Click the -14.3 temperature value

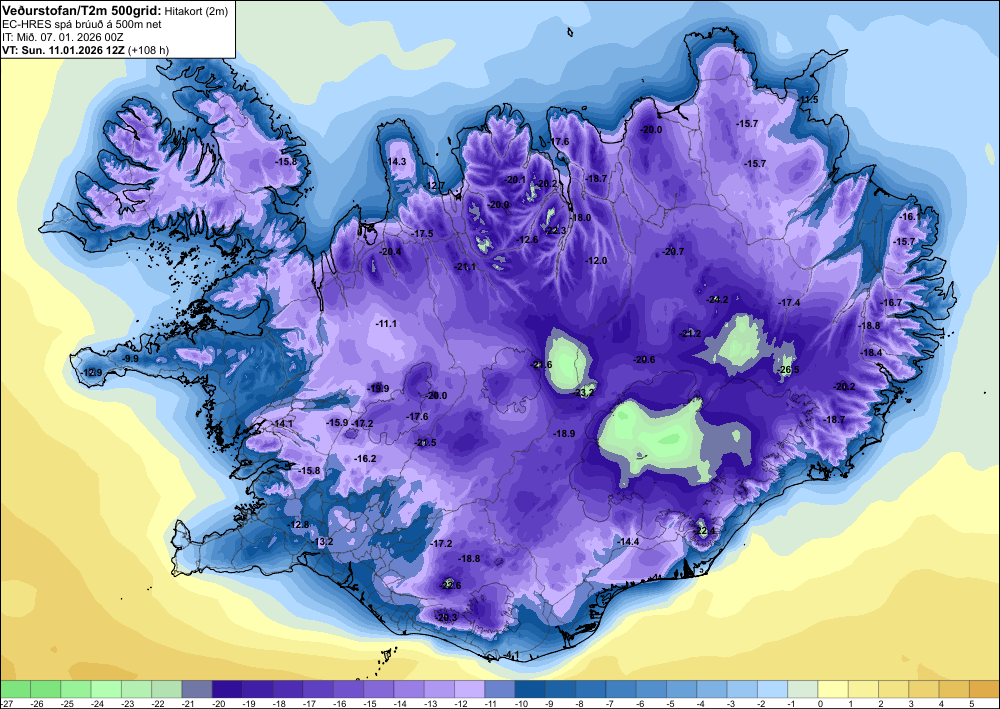pyautogui.click(x=395, y=162)
